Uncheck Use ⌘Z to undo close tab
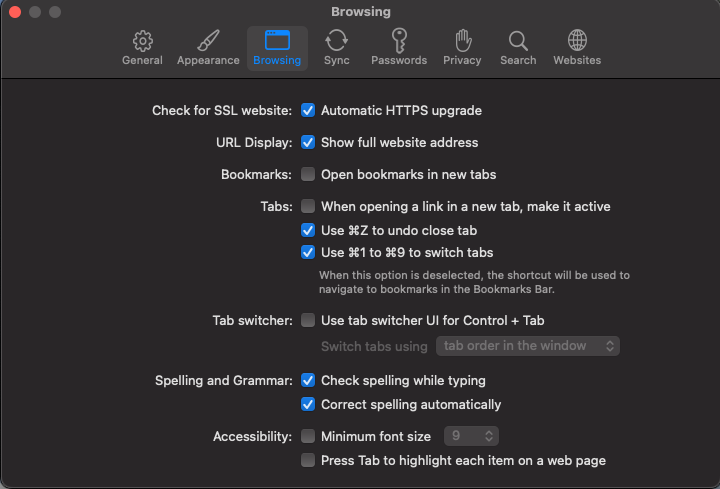Screen dimensions: 720x489 309,230
